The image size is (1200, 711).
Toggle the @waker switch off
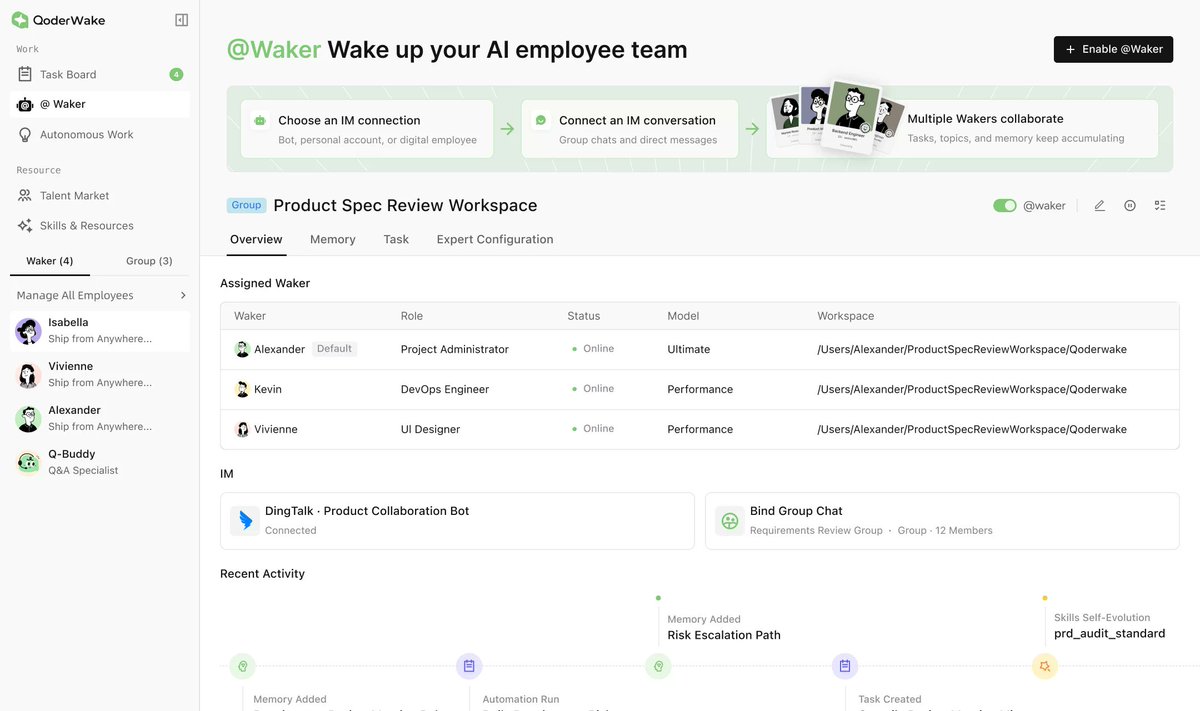pyautogui.click(x=1004, y=205)
